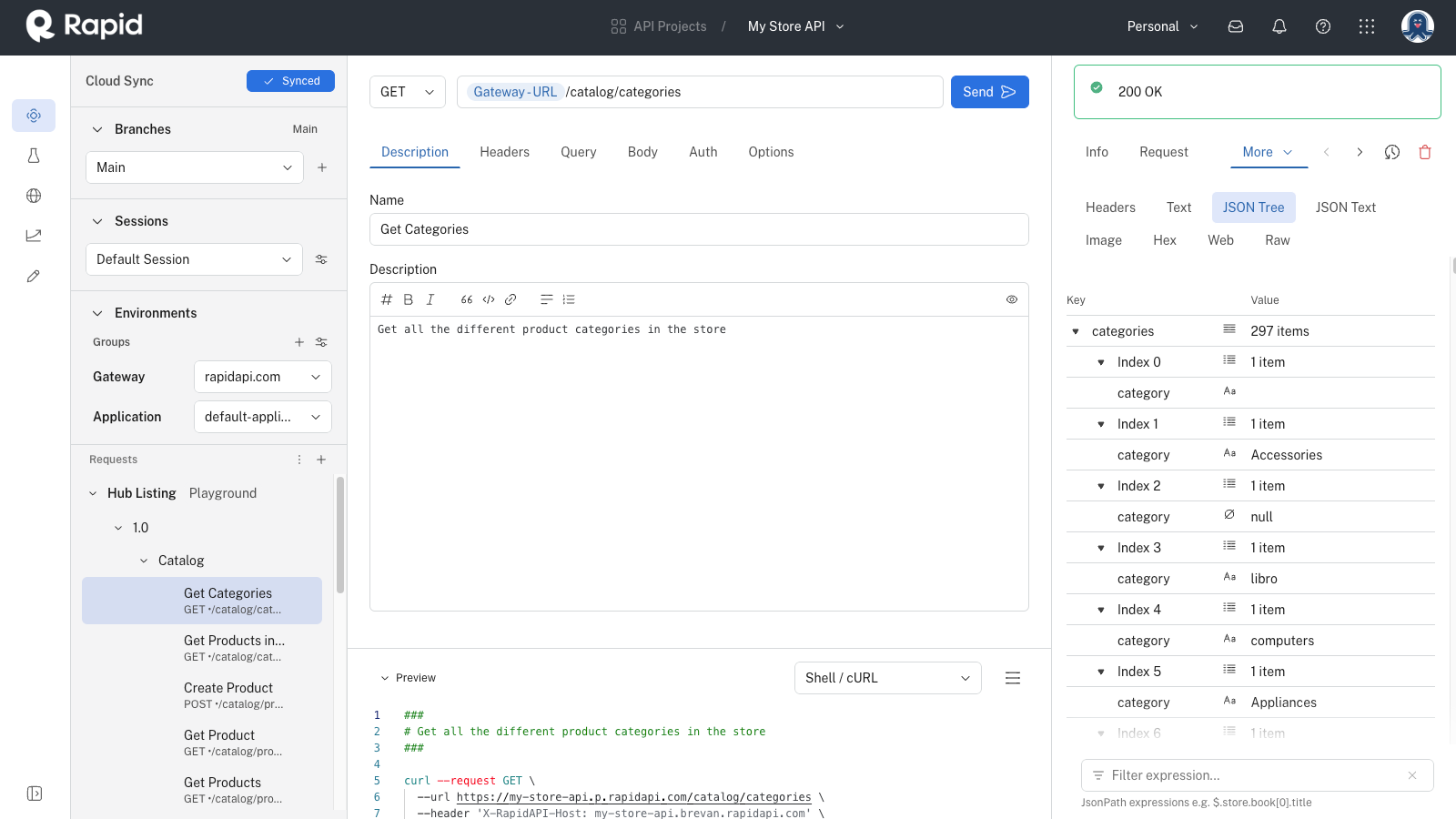Insert a block quote in description
Image resolution: width=1456 pixels, height=819 pixels.
[x=467, y=299]
